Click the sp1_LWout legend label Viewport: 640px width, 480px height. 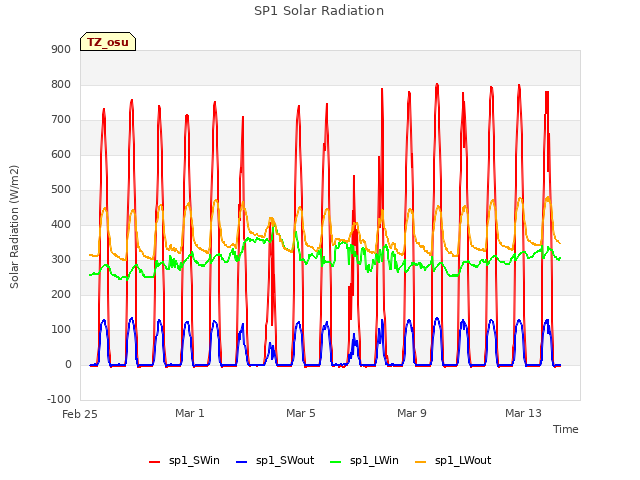(x=463, y=461)
